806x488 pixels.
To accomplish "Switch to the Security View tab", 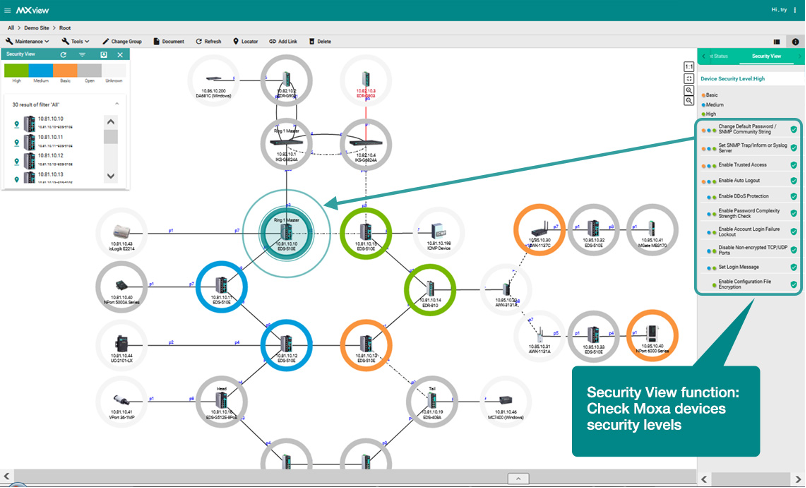I will [x=767, y=57].
